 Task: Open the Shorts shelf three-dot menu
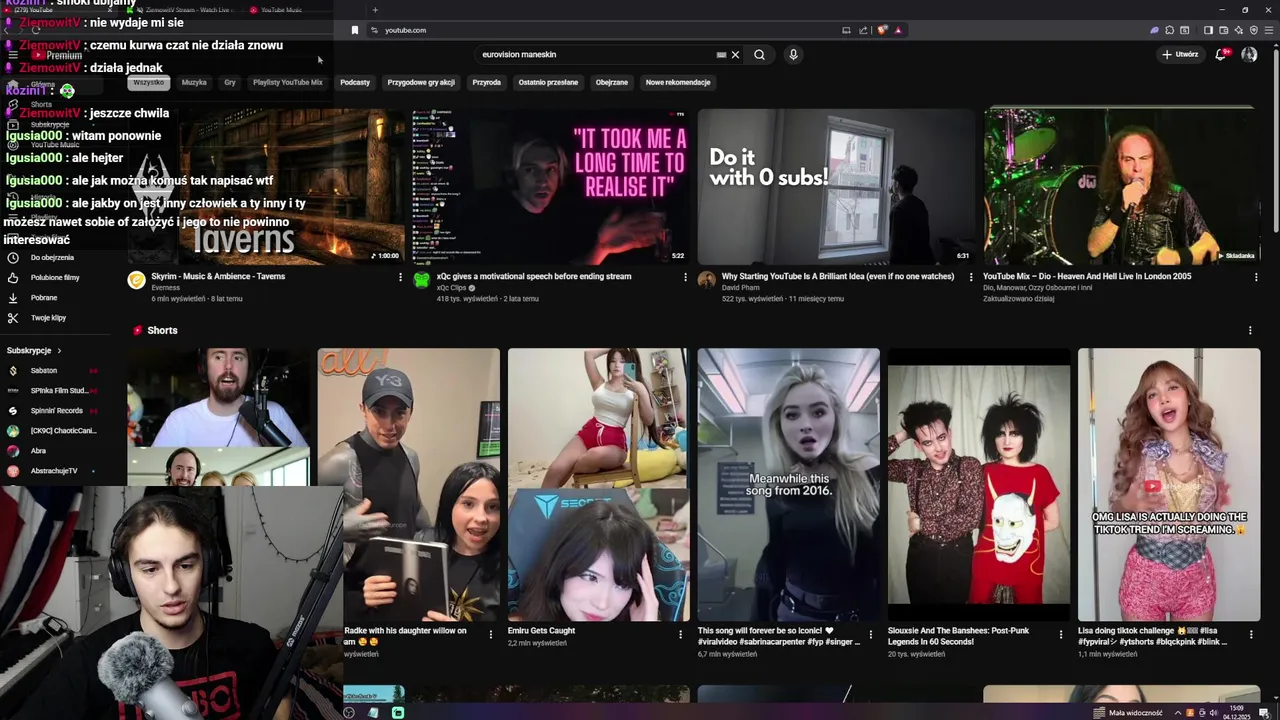1250,330
